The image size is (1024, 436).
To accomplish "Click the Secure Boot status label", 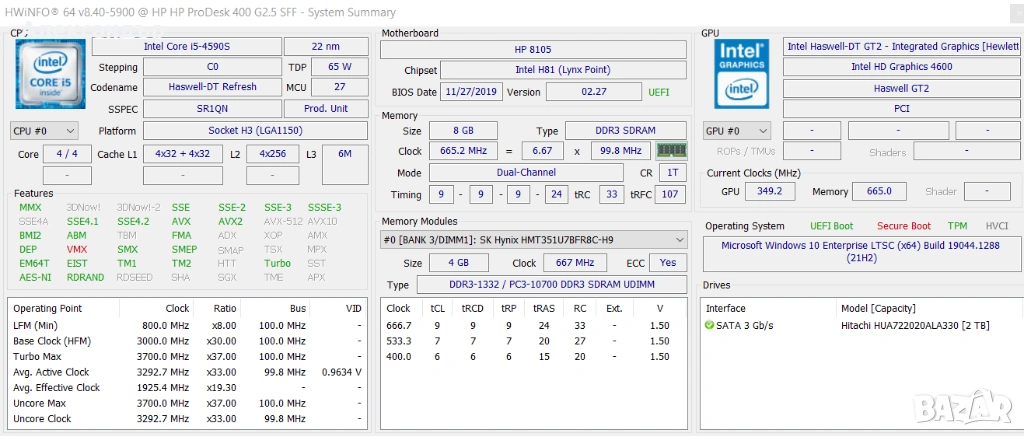I will click(x=904, y=226).
